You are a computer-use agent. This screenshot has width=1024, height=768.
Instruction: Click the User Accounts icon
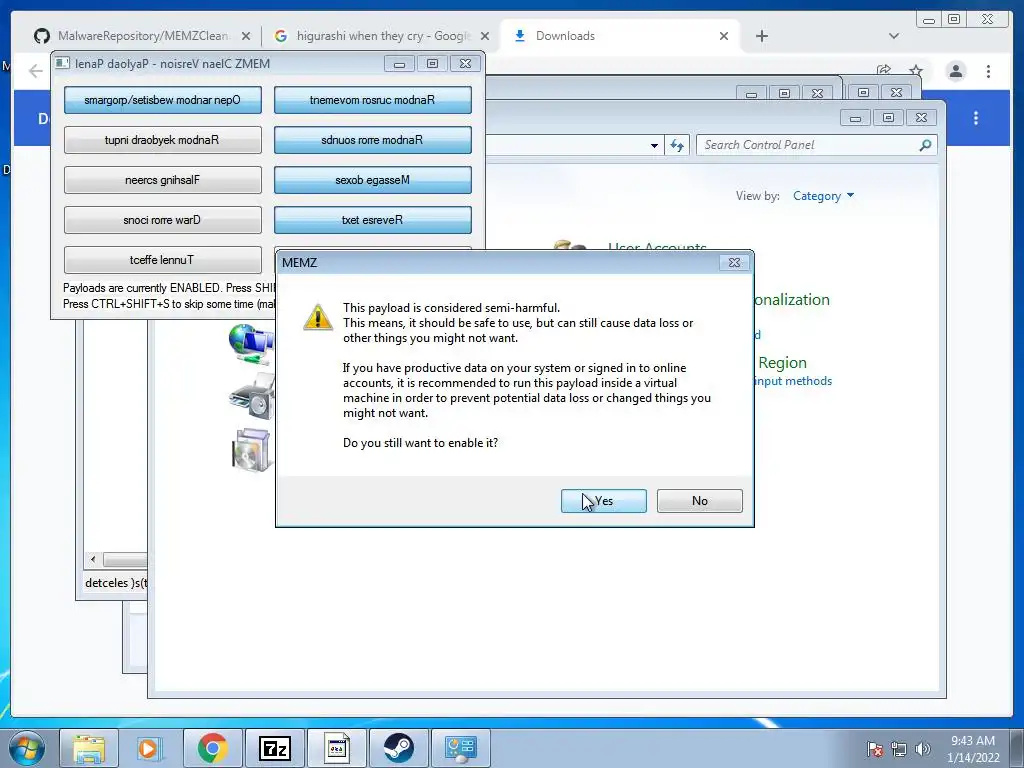[x=569, y=246]
